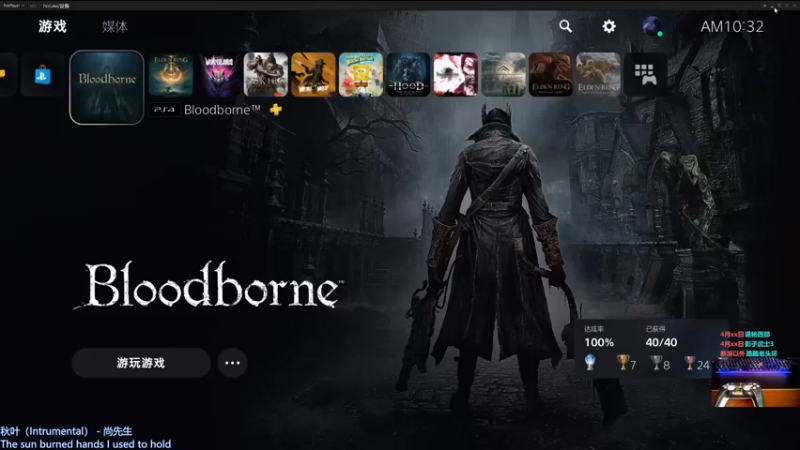Open the PotPlayer menu in title bar
The image size is (800, 450).
tap(13, 6)
